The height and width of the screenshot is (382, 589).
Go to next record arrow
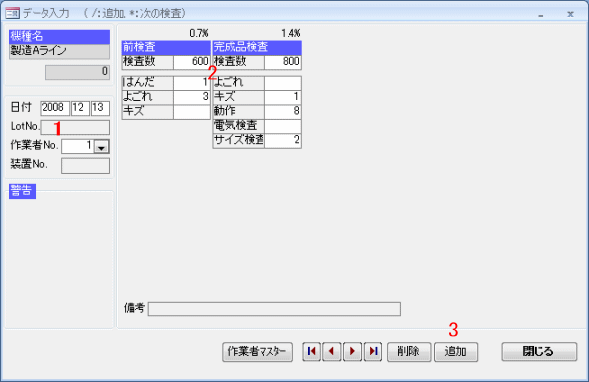352,351
